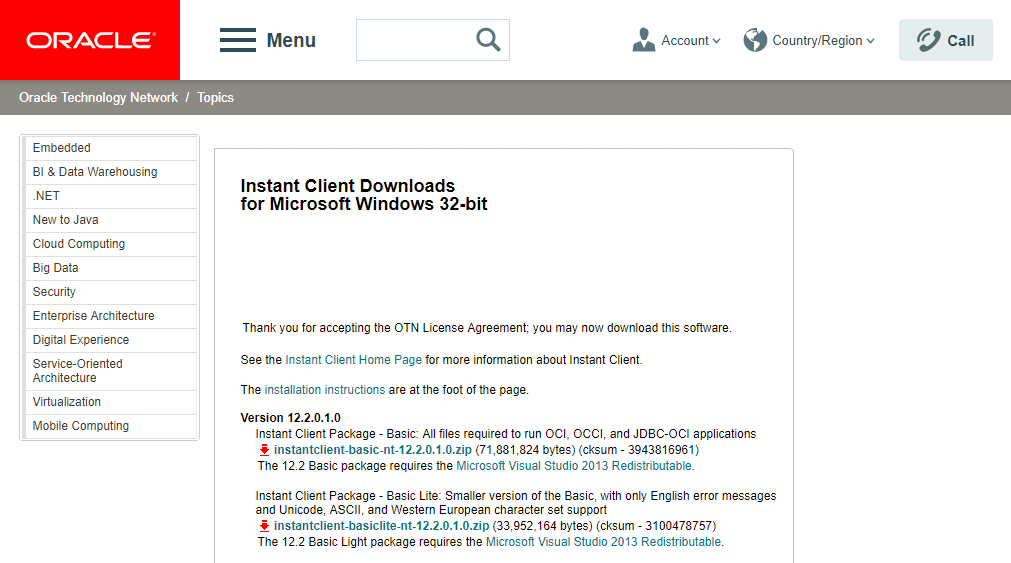Click the installation instructions link

point(324,390)
